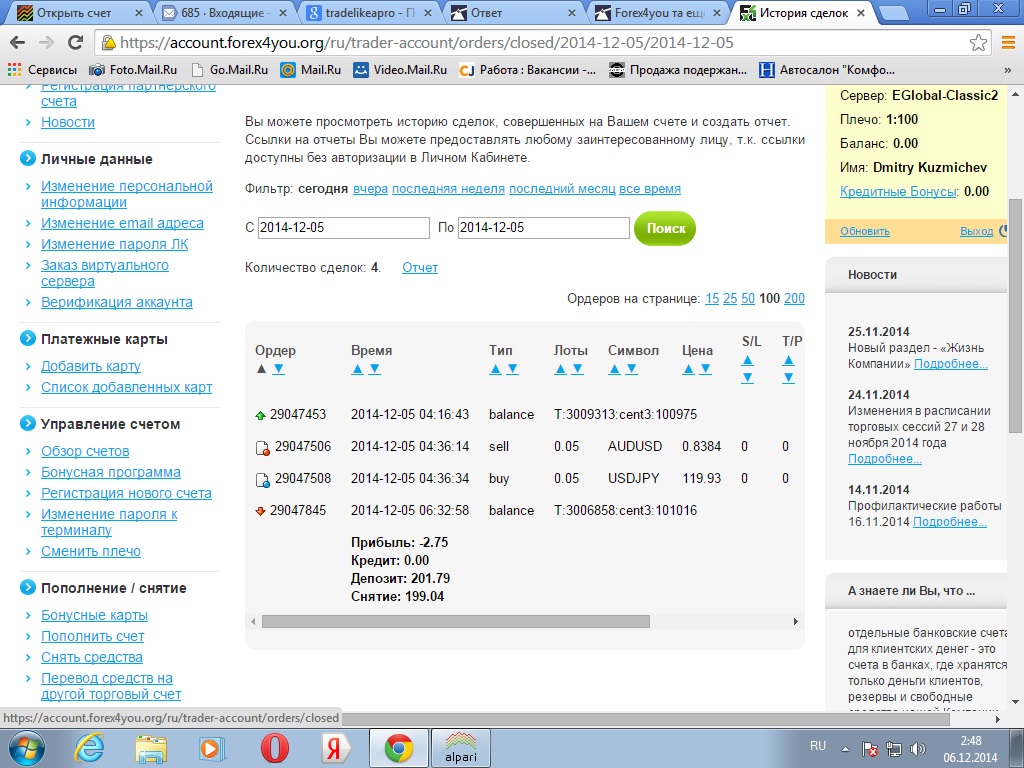
Task: Filter deals by все время
Action: 650,189
